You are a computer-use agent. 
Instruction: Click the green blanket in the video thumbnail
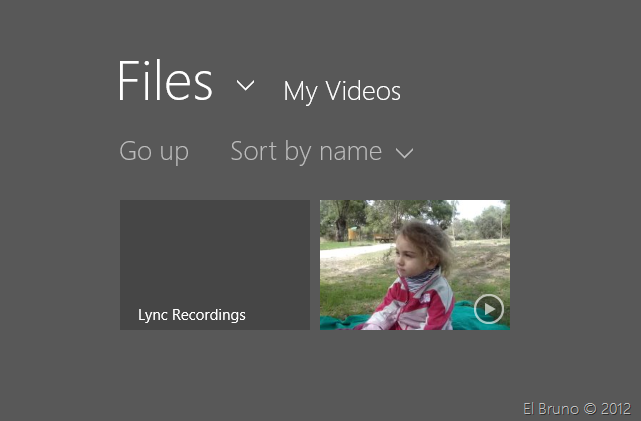point(340,322)
